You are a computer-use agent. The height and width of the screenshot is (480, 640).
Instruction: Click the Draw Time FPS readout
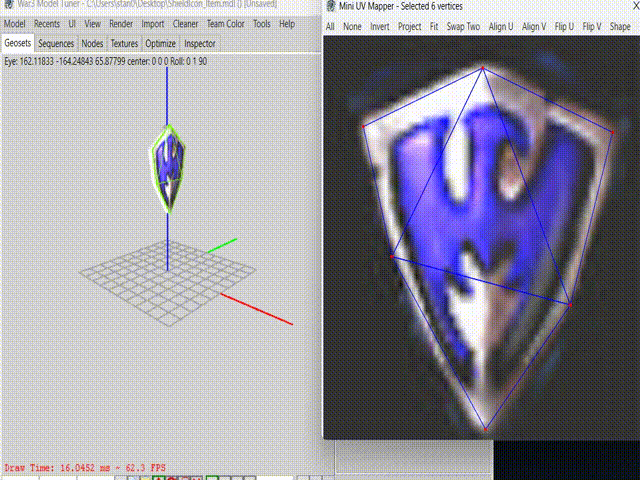[x=85, y=468]
